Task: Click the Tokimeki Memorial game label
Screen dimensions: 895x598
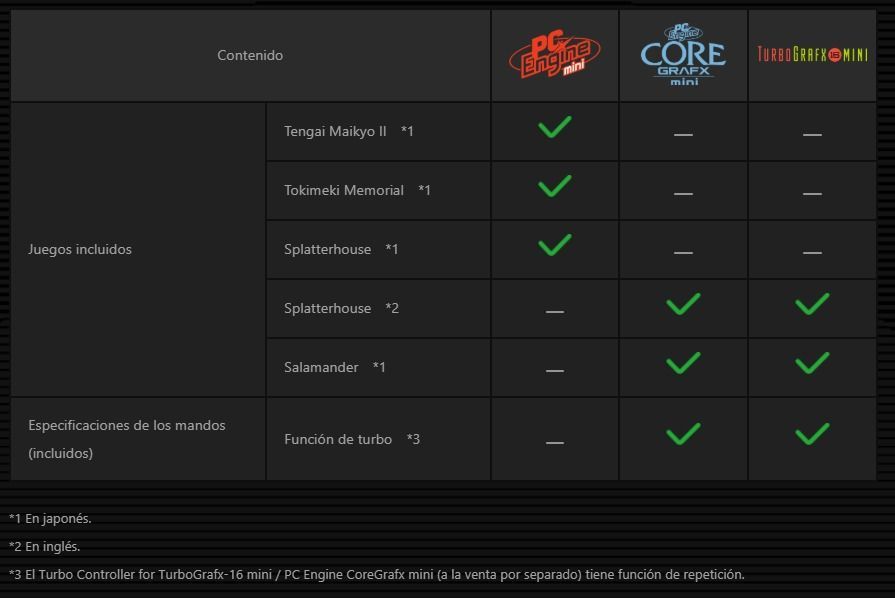Action: (344, 190)
